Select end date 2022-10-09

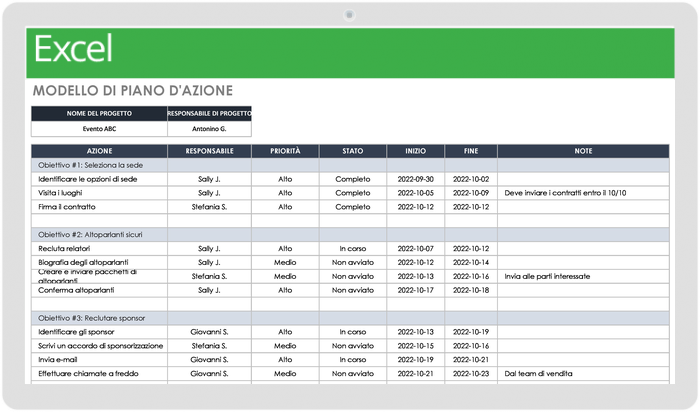471,193
